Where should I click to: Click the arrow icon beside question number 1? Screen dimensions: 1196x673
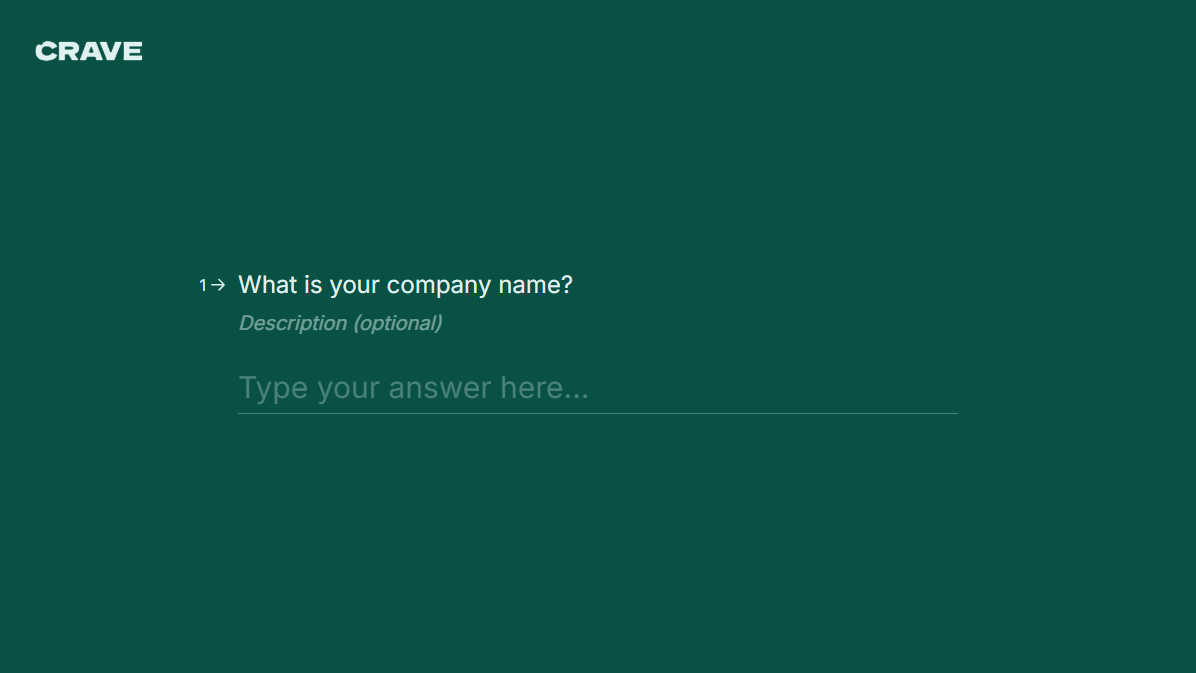coord(217,285)
